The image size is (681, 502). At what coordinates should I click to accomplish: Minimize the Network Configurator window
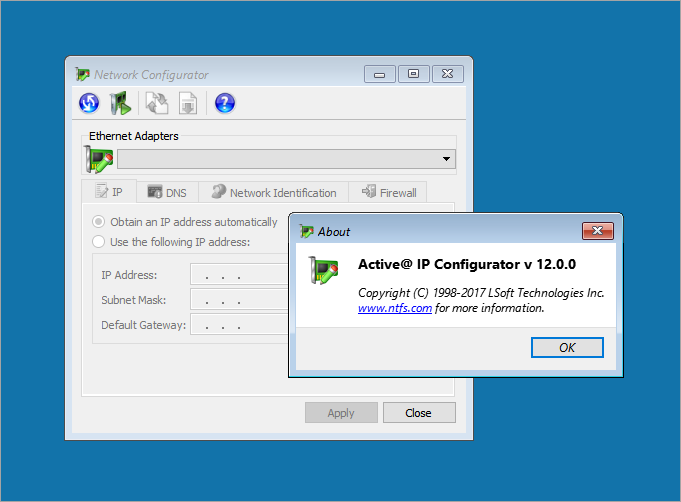(x=380, y=74)
